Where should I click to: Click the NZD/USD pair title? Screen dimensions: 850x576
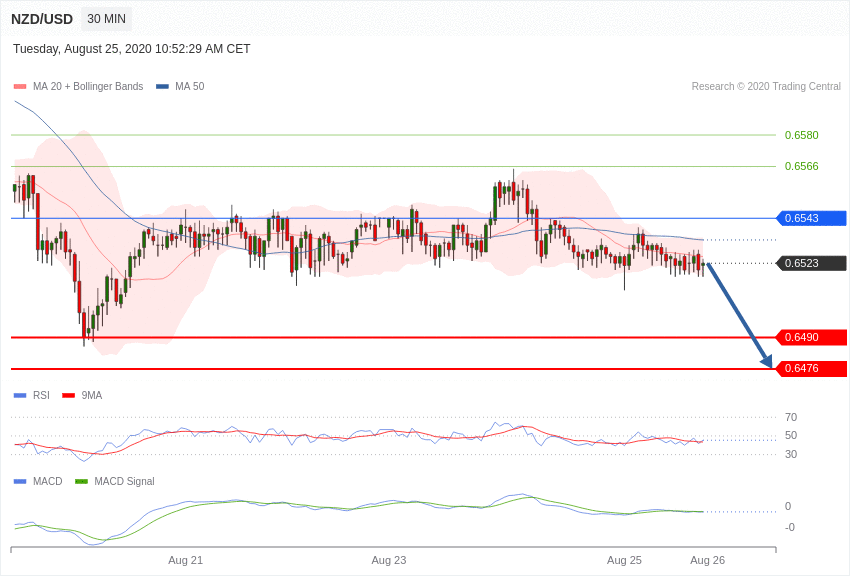pyautogui.click(x=42, y=19)
